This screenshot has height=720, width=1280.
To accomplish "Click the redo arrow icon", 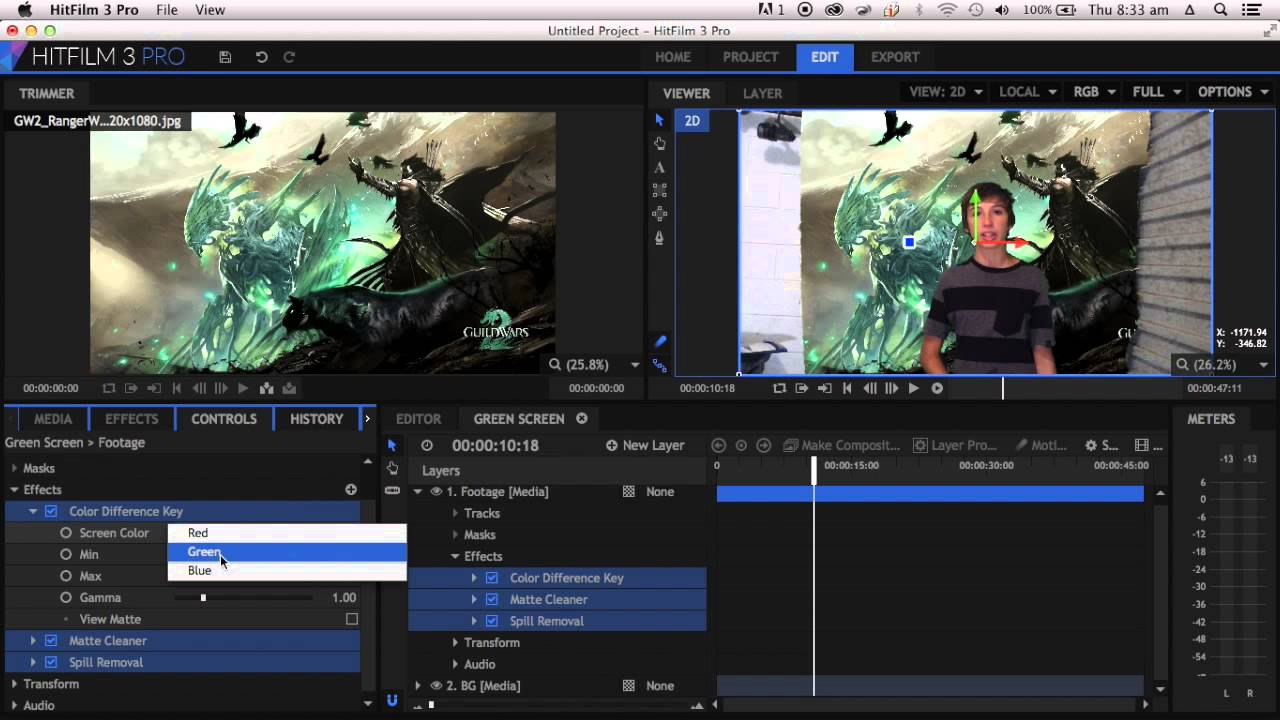I will (289, 57).
